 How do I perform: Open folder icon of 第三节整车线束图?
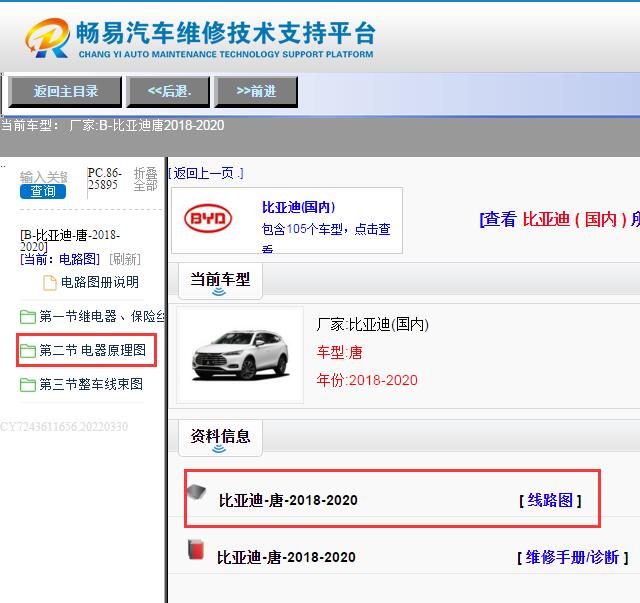[28, 385]
